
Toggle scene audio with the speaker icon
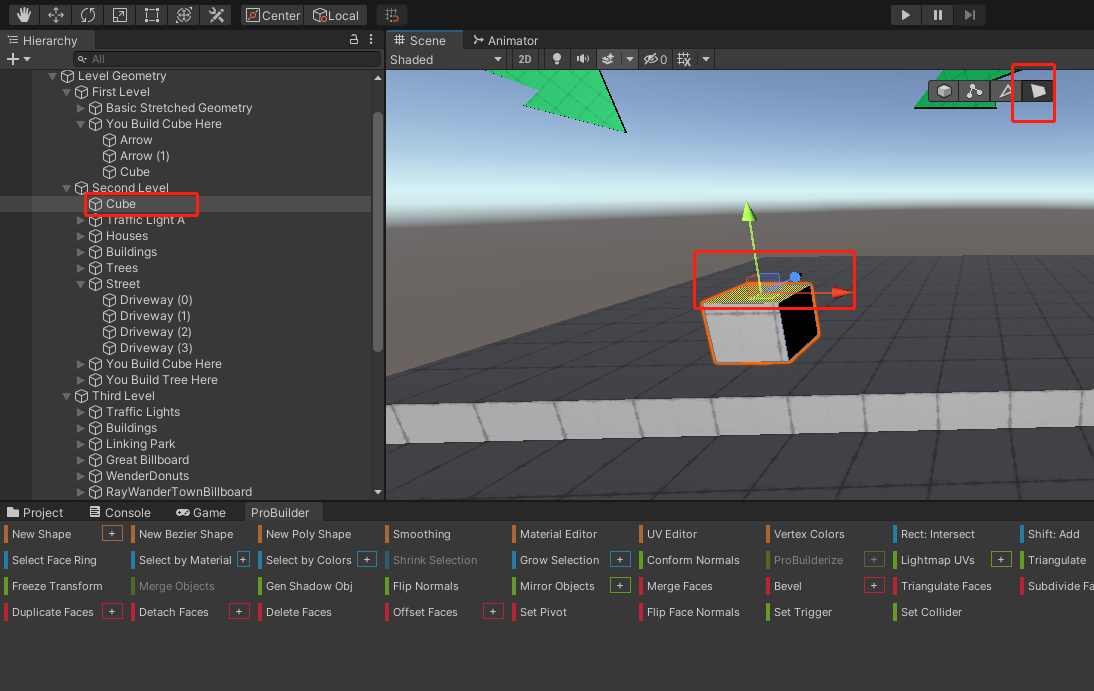(x=583, y=59)
